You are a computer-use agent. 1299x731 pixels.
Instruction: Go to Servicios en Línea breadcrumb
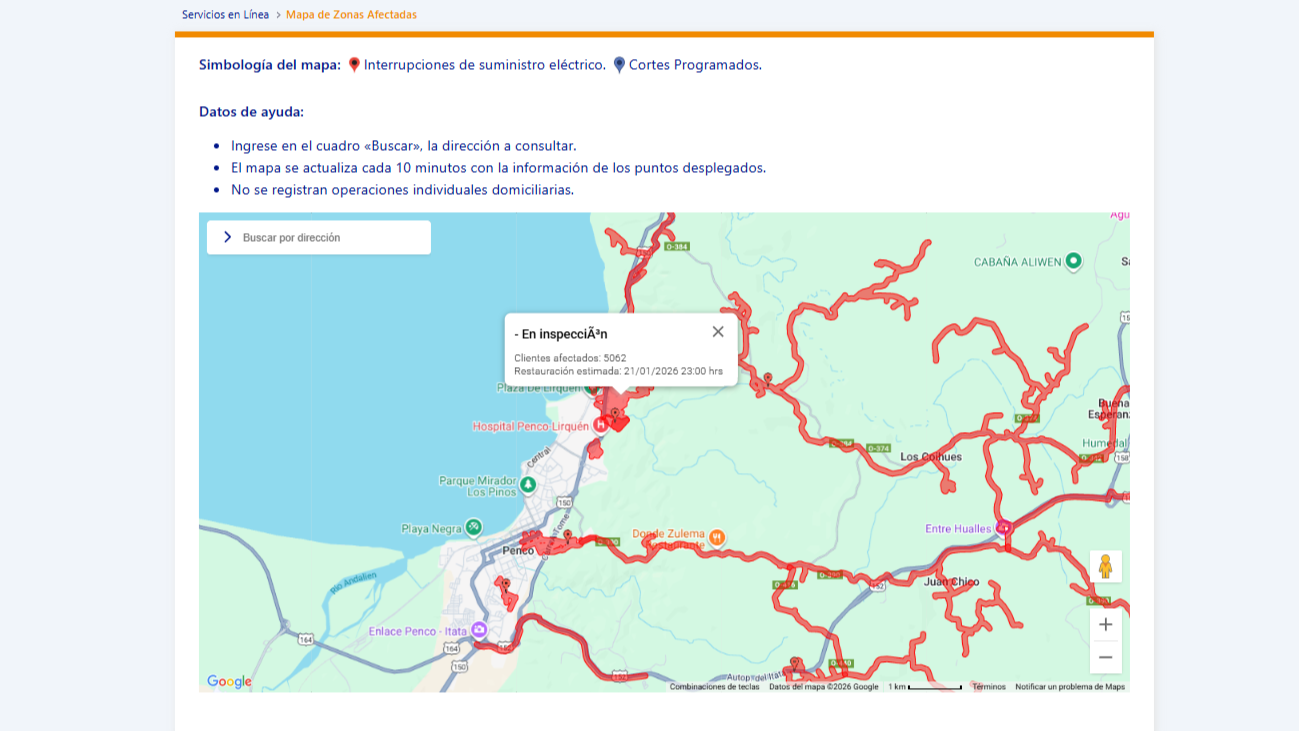[225, 15]
